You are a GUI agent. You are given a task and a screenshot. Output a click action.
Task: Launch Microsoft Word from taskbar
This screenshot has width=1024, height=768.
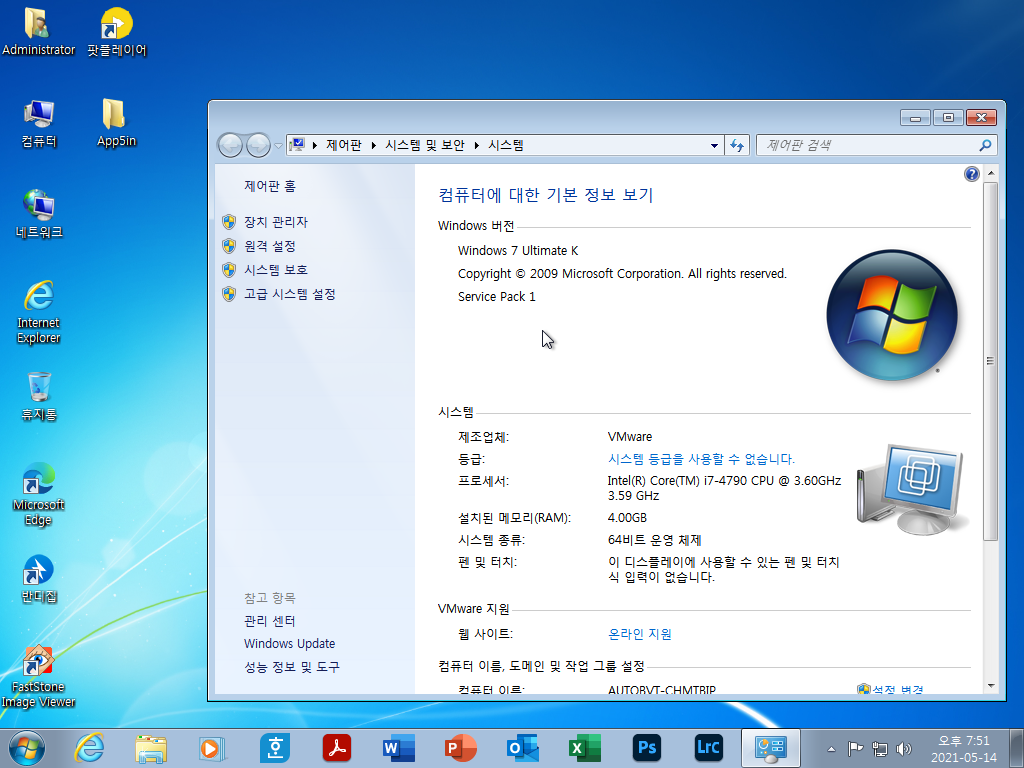click(x=398, y=748)
